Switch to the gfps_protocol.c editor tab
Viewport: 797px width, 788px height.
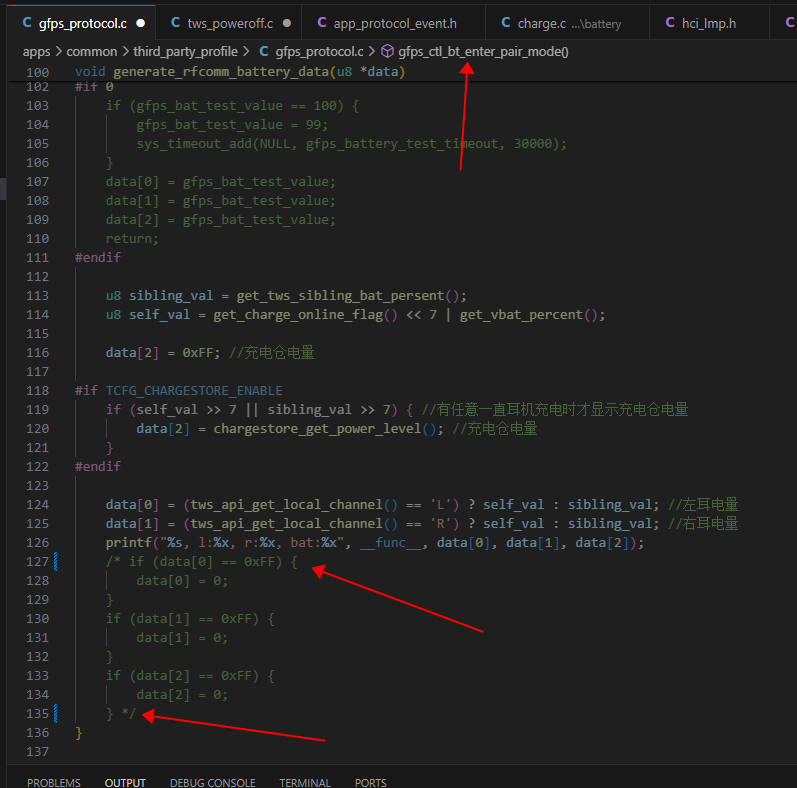pos(81,23)
